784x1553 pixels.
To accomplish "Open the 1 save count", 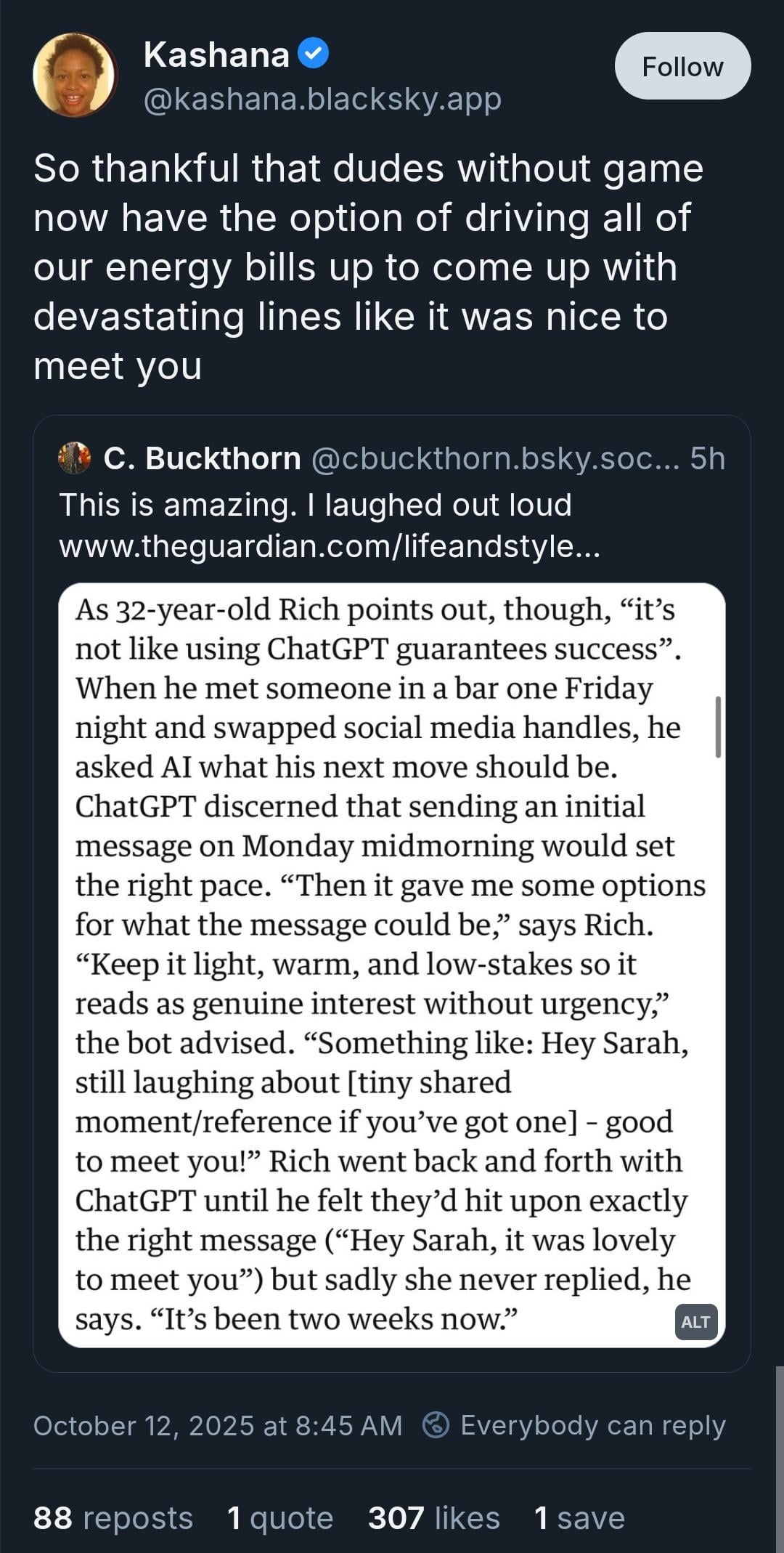I will [x=579, y=1517].
